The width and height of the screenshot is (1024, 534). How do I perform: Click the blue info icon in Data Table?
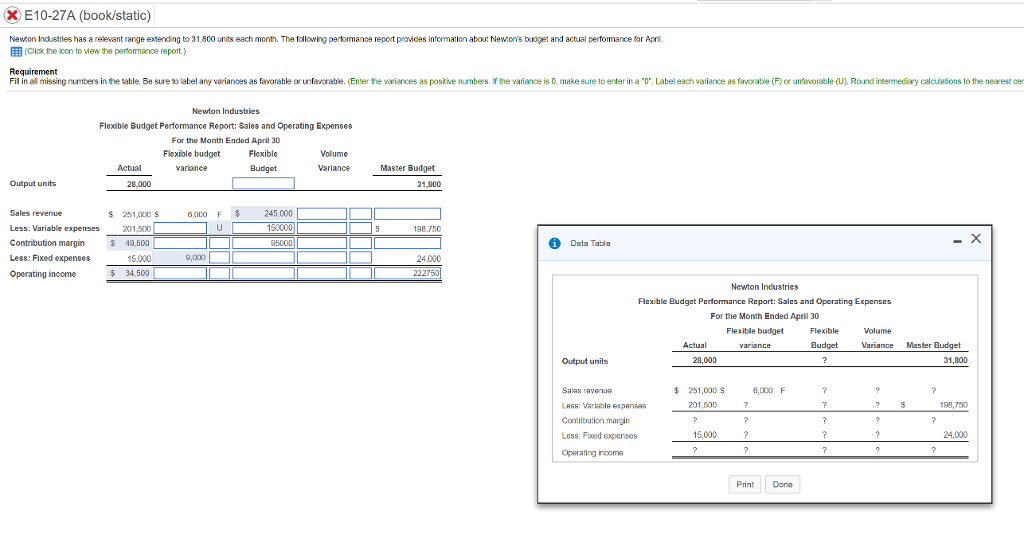[554, 243]
